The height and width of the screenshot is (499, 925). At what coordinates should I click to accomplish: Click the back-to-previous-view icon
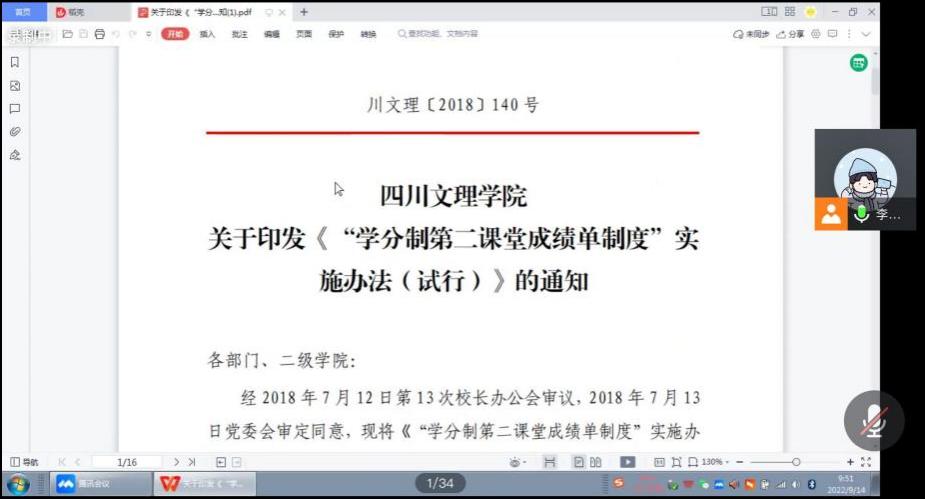point(221,462)
